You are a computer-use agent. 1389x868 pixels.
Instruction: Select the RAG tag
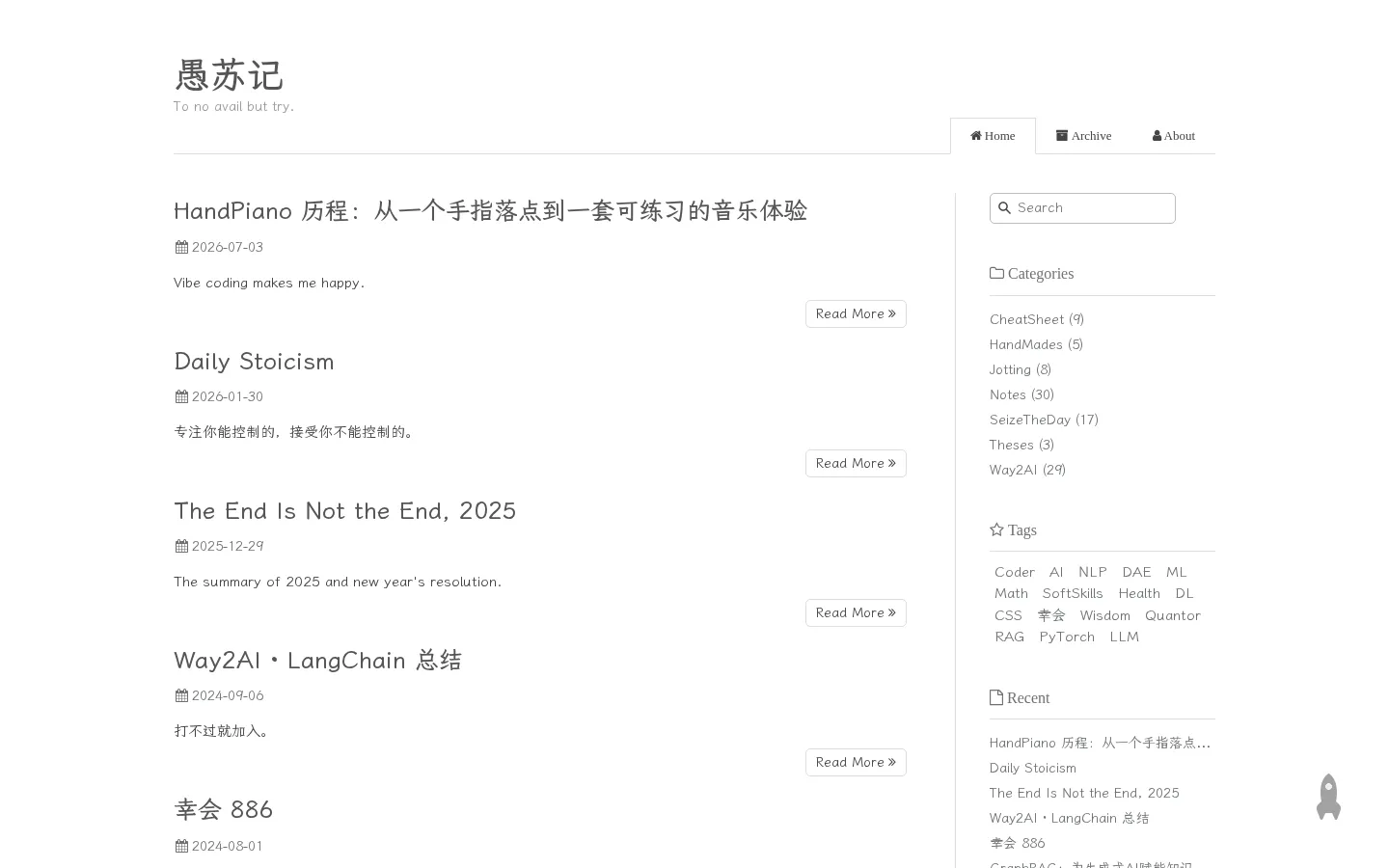click(x=1009, y=637)
